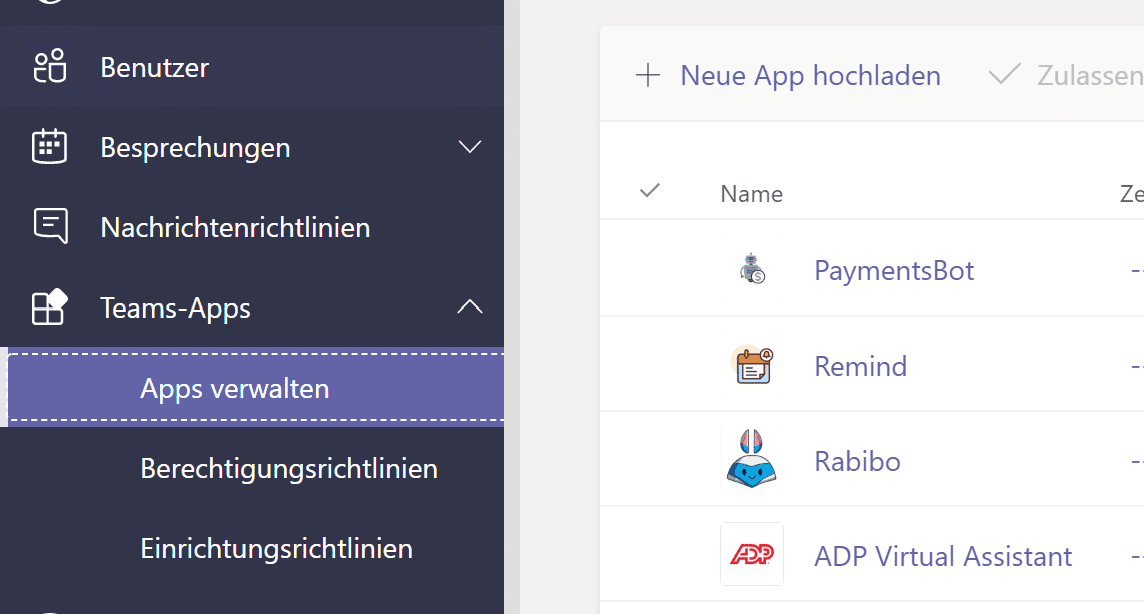Collapse the Teams-Apps section chevron
The height and width of the screenshot is (614, 1144).
(470, 307)
